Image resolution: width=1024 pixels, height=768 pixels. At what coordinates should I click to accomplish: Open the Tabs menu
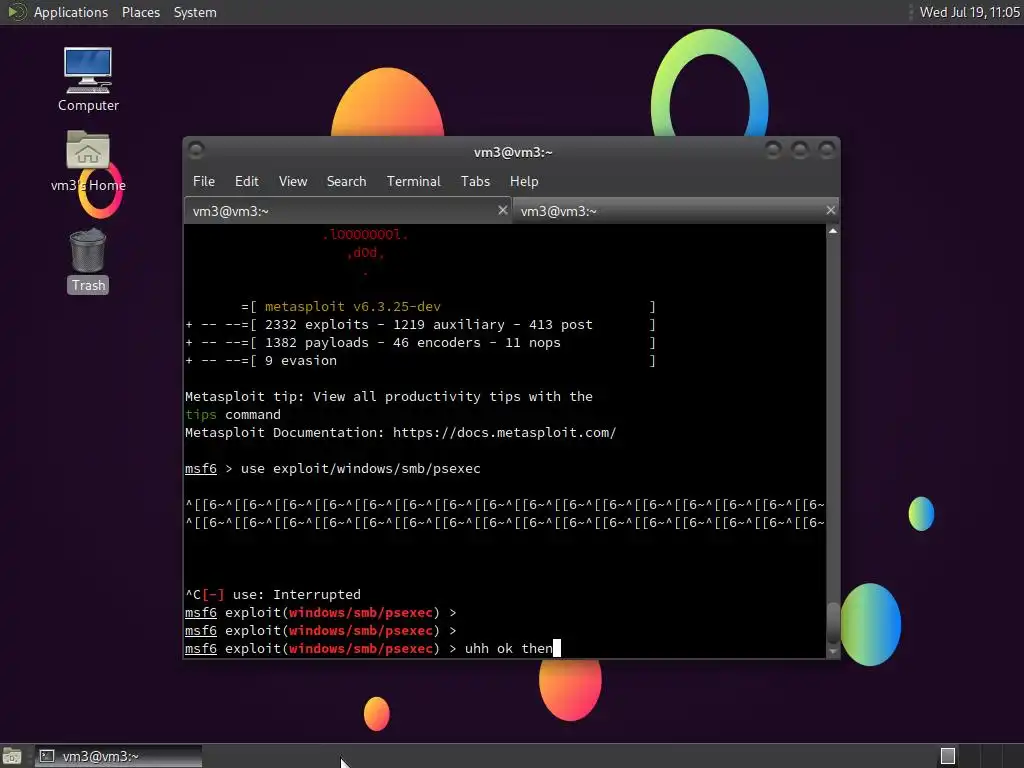(x=475, y=182)
